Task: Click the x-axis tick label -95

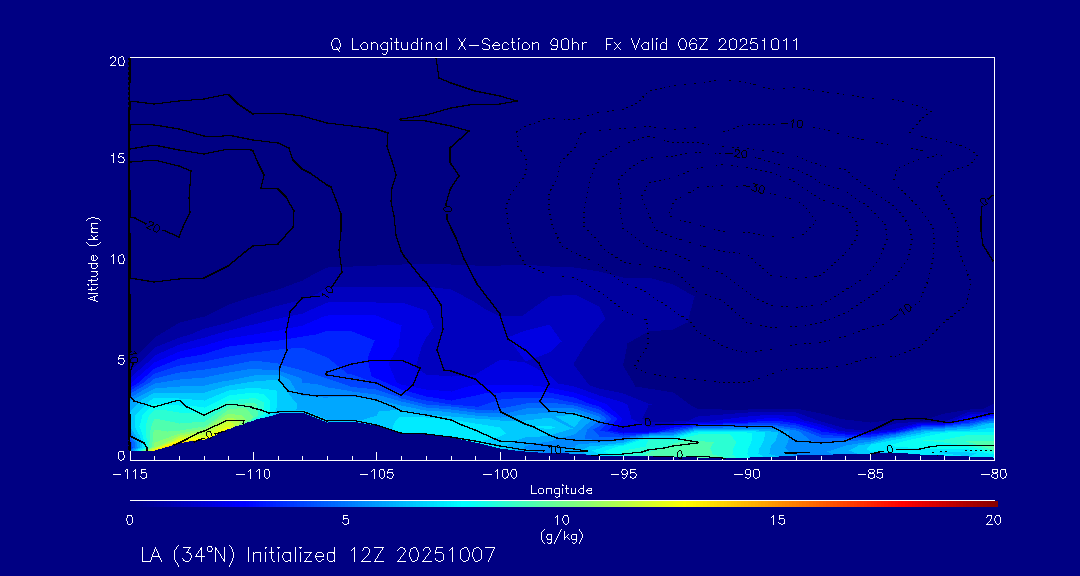Action: [x=623, y=475]
